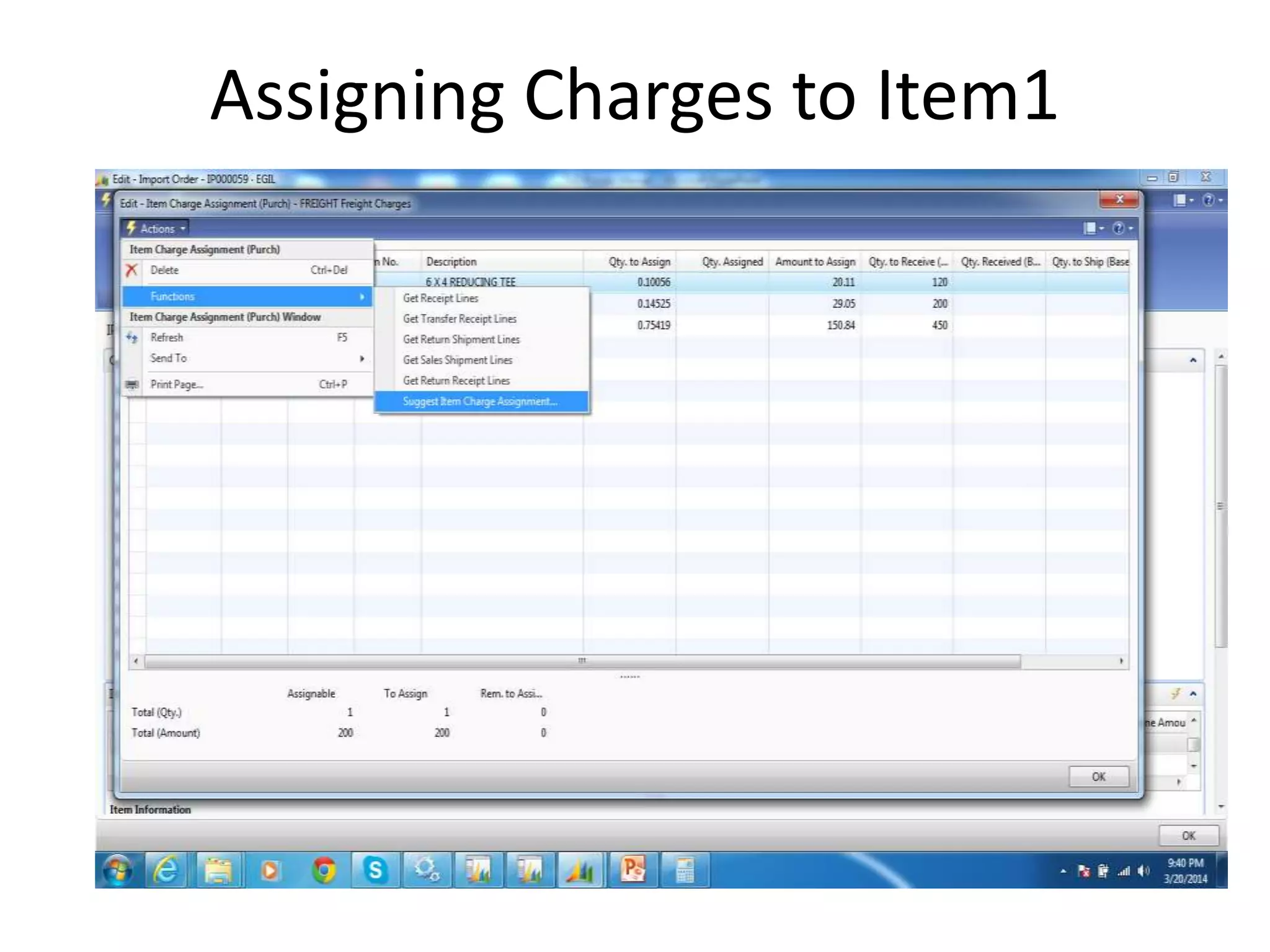This screenshot has height=952, width=1270.
Task: Click OK button in Import Order window
Action: [x=1189, y=835]
